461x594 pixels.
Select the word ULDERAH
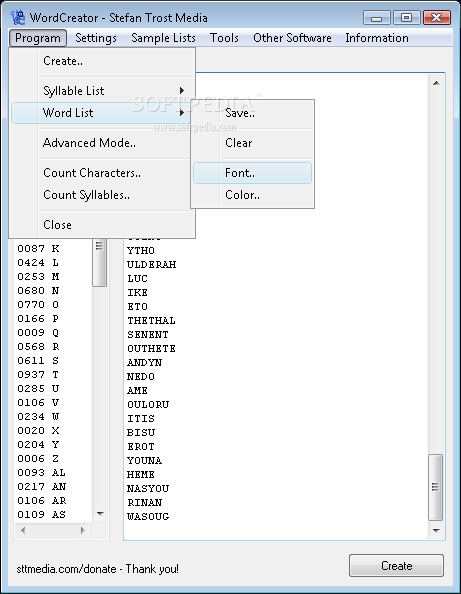click(152, 264)
